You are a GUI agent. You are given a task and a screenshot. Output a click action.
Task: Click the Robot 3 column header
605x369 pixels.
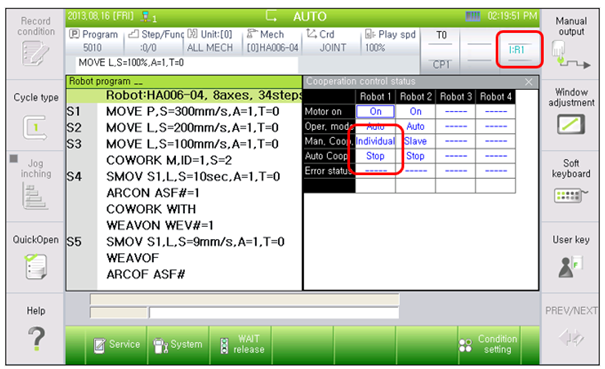pos(456,96)
